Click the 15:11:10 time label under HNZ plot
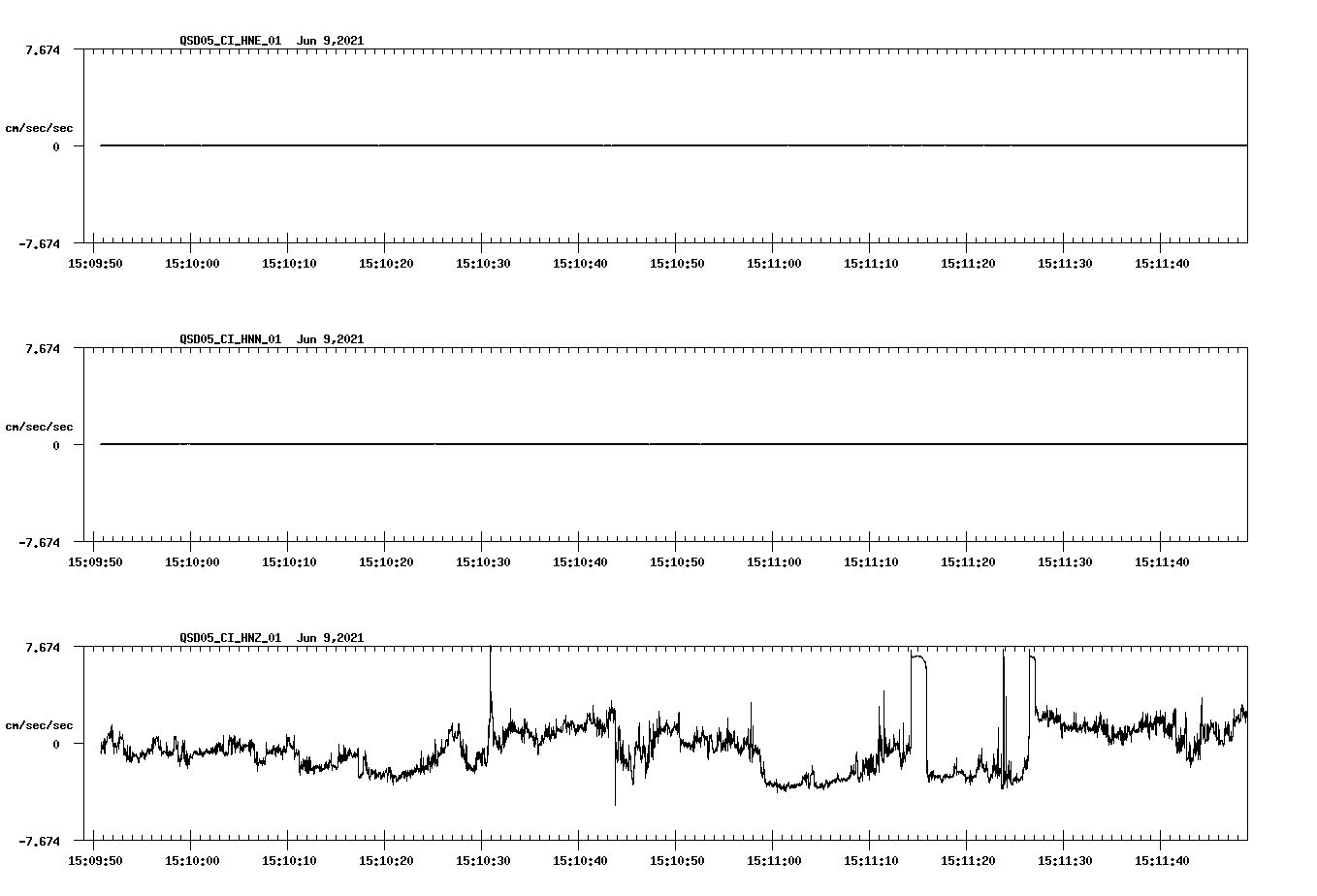 coord(871,860)
